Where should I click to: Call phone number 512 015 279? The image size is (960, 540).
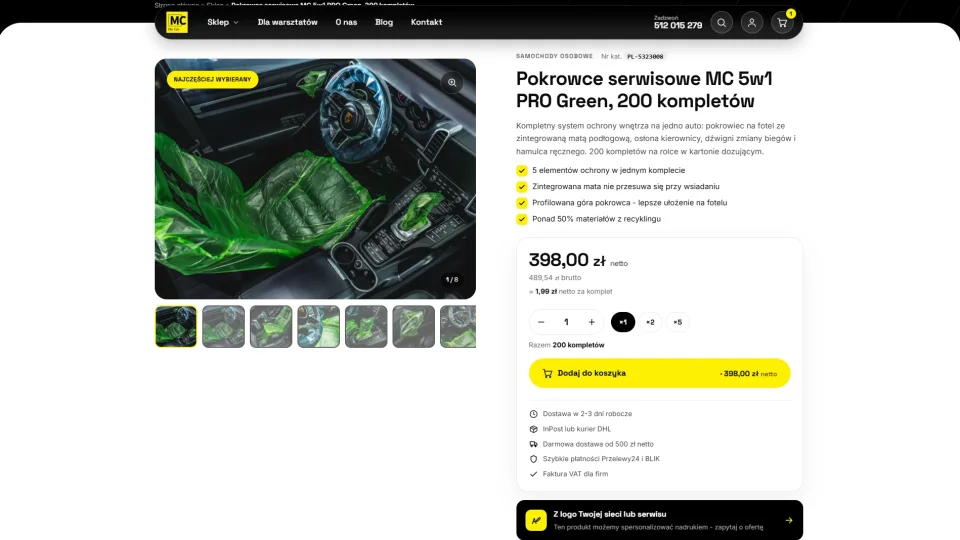pyautogui.click(x=678, y=25)
